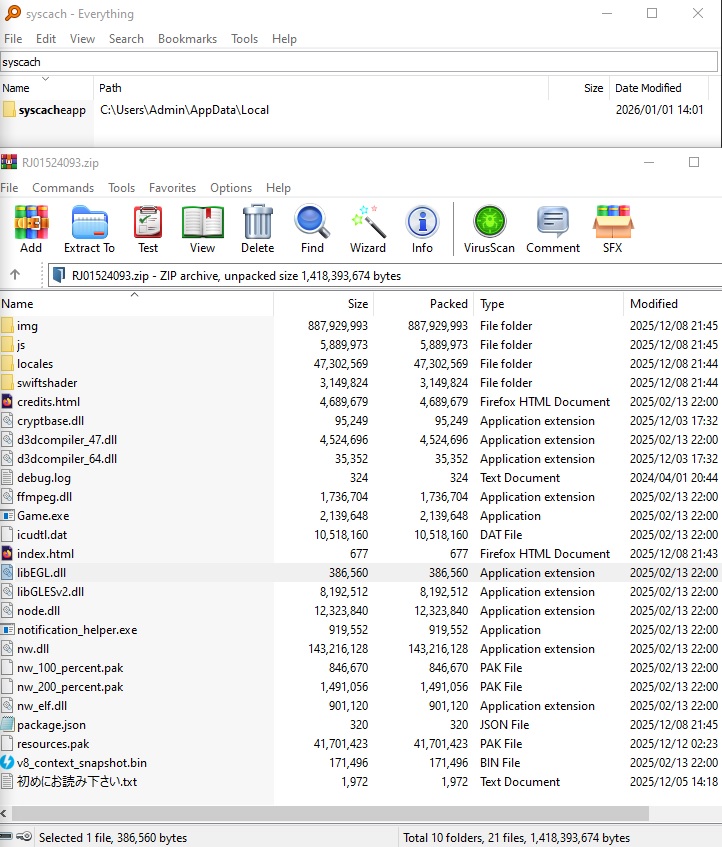Go up one folder level arrow
The width and height of the screenshot is (722, 847).
(15, 275)
